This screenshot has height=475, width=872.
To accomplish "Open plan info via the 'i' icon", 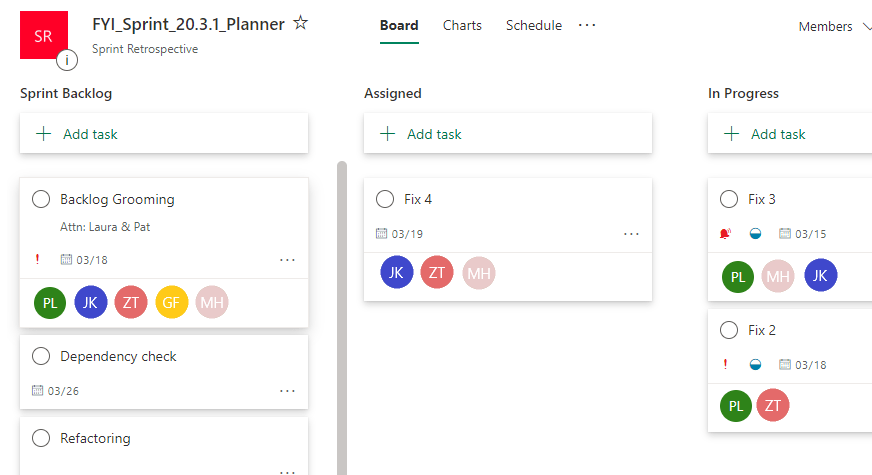I will tap(67, 60).
